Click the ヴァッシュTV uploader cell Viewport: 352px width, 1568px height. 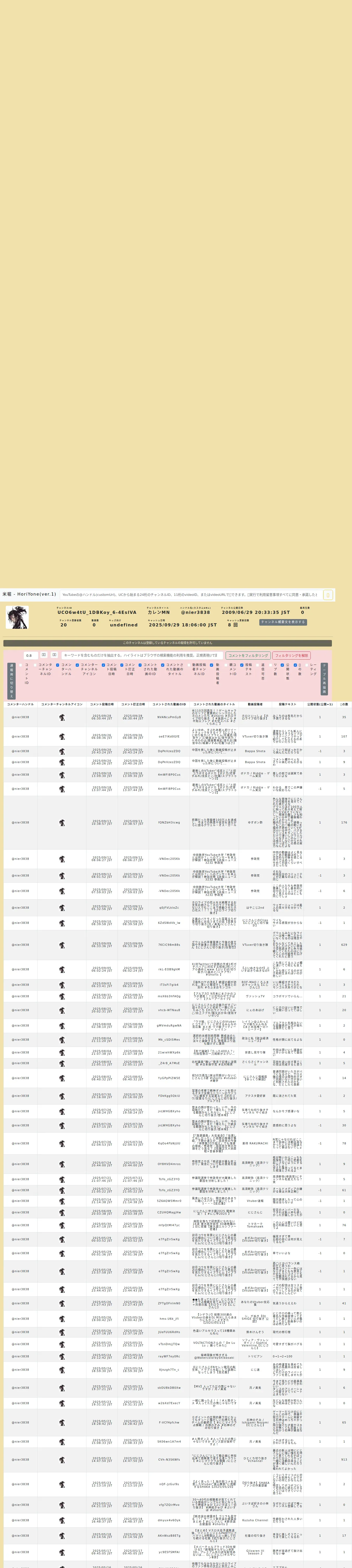tap(255, 996)
